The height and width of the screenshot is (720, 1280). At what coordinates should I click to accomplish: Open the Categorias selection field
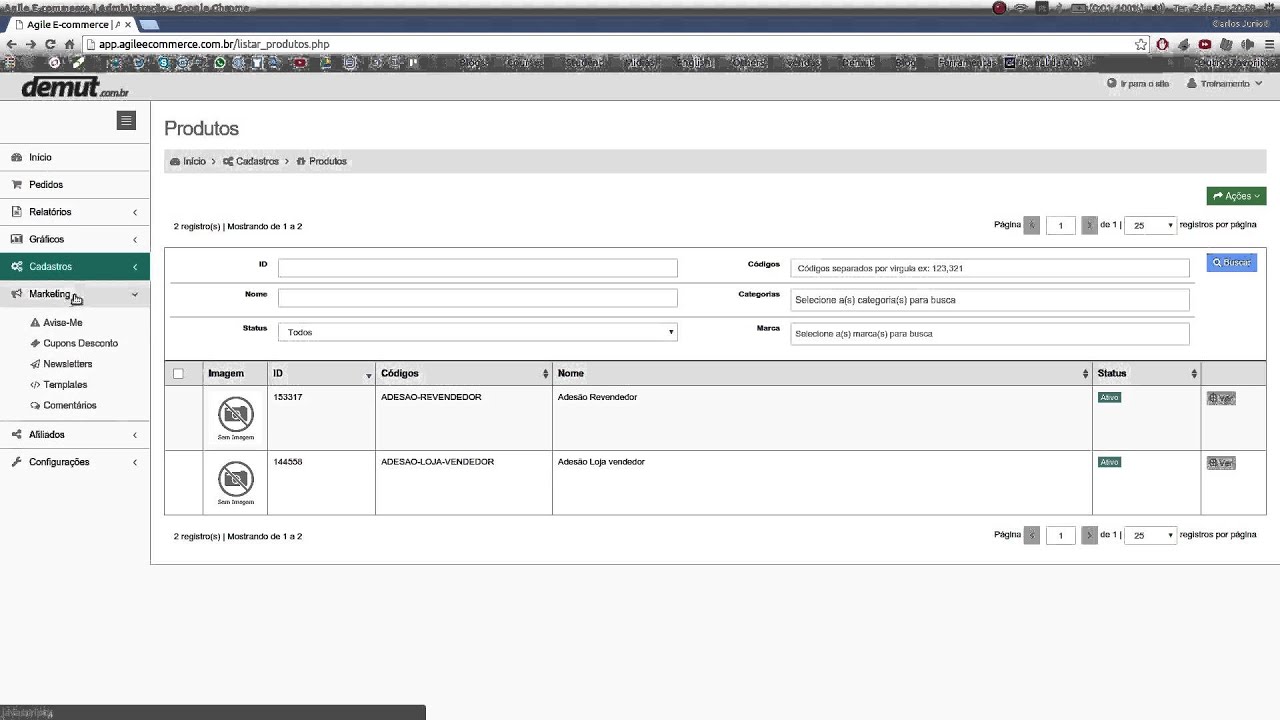[x=990, y=300]
